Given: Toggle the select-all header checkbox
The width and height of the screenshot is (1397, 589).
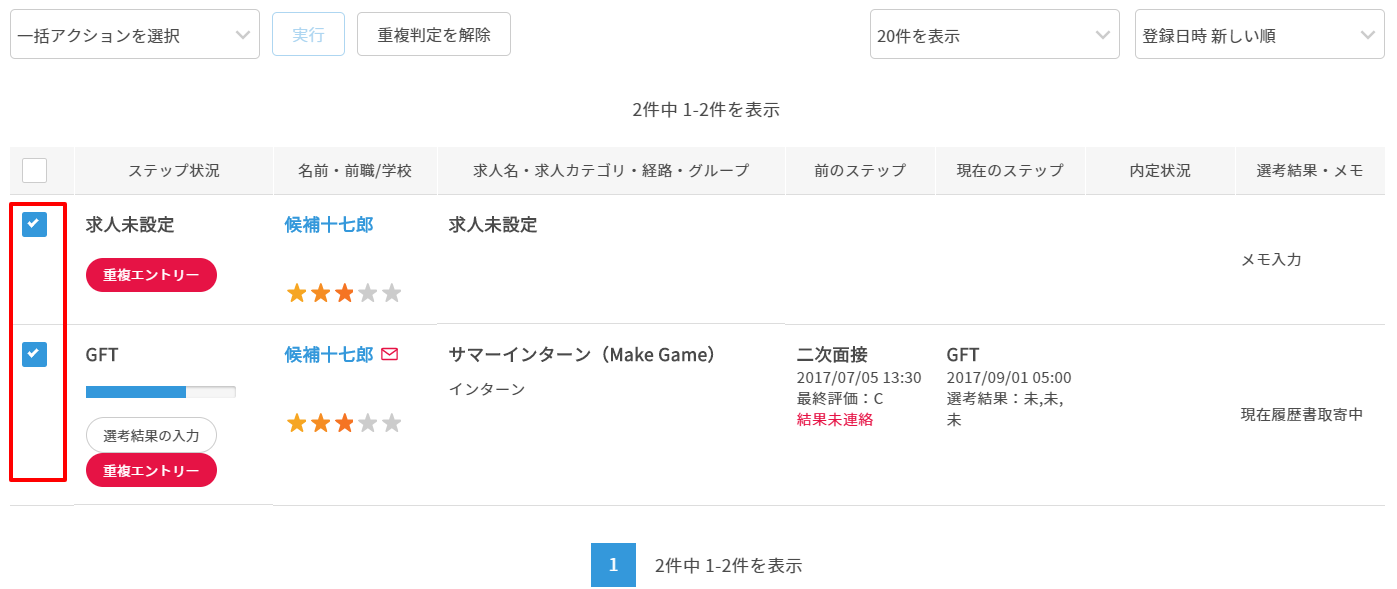Looking at the screenshot, I should pos(34,170).
